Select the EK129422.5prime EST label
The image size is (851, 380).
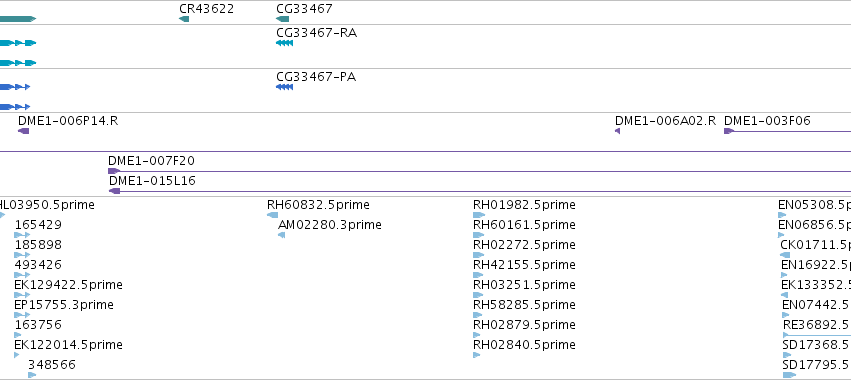point(68,285)
